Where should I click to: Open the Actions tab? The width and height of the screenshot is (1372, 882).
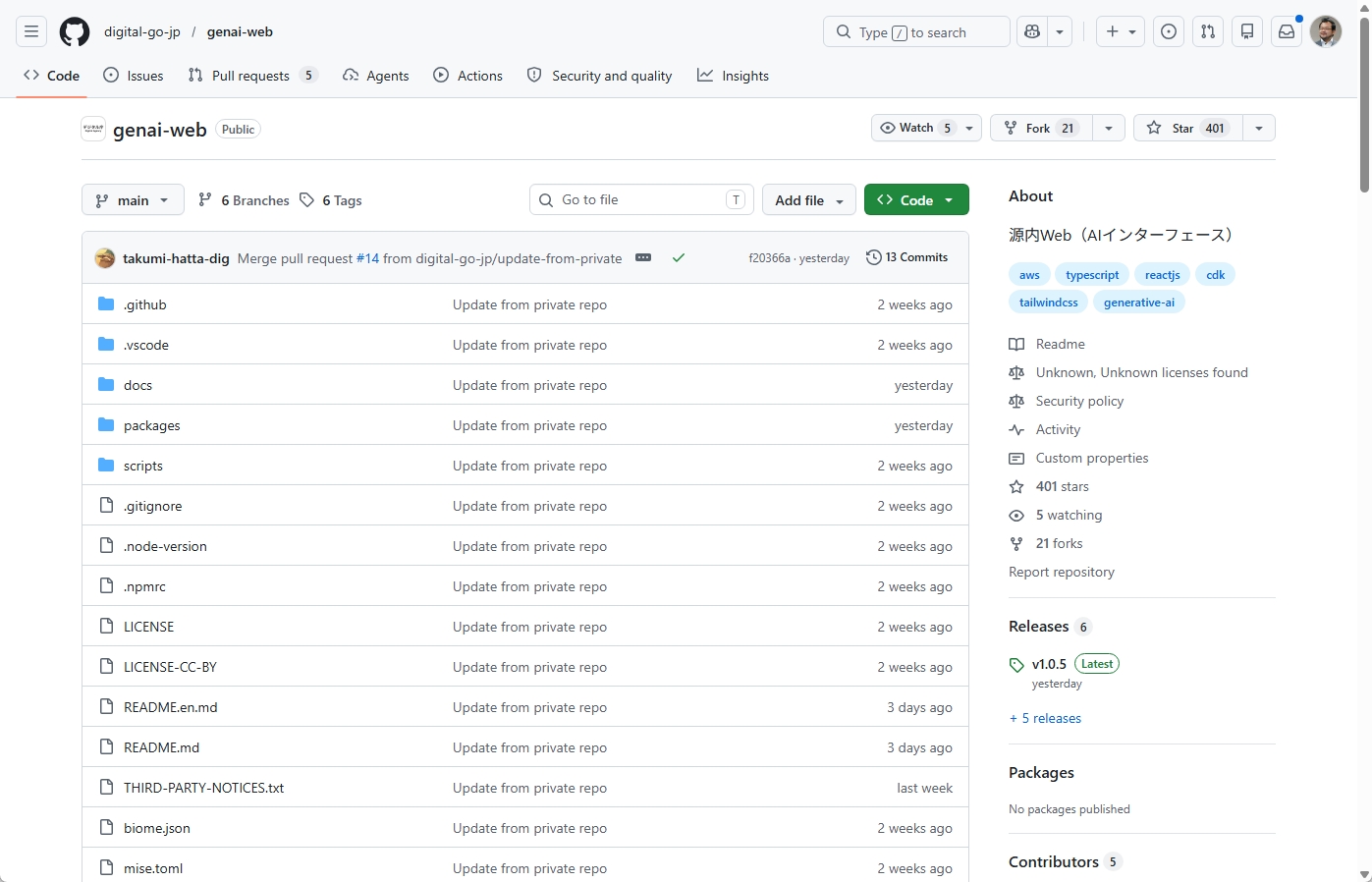(468, 76)
